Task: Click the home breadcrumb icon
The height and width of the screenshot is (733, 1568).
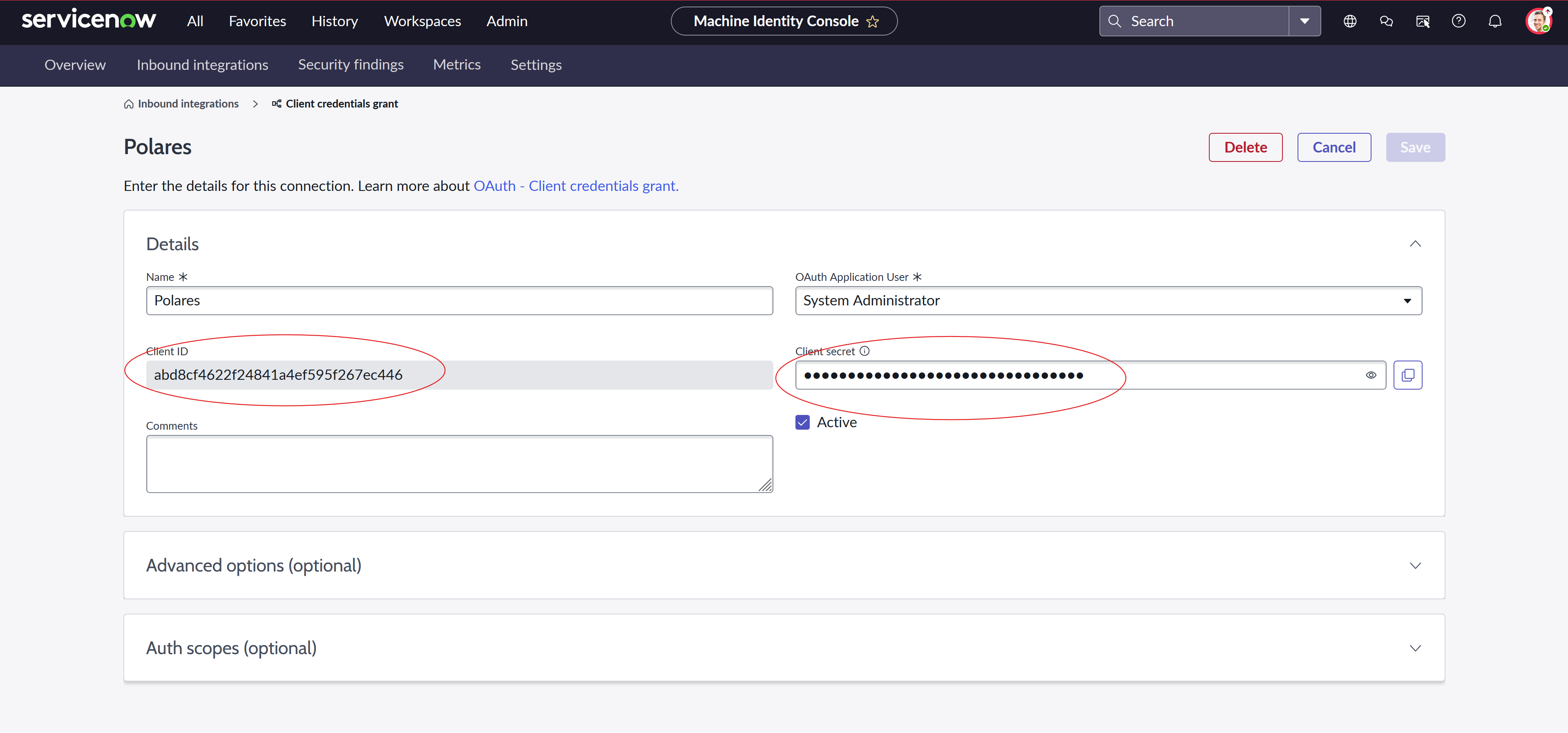Action: click(128, 104)
